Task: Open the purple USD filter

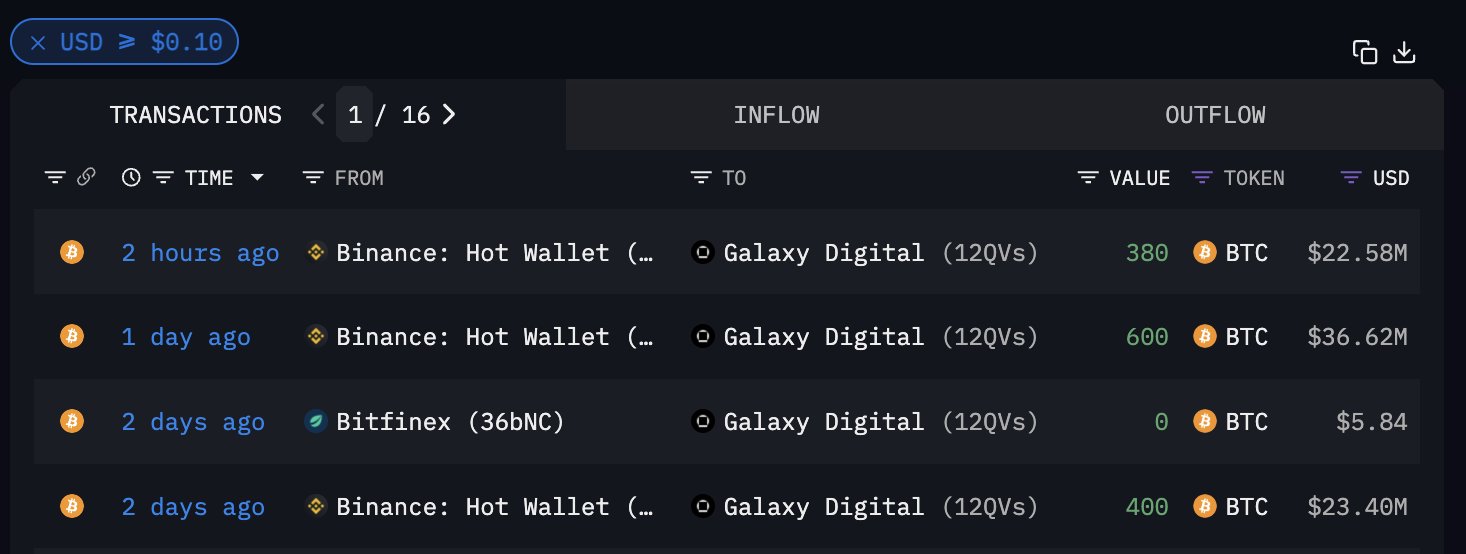Action: 1351,178
